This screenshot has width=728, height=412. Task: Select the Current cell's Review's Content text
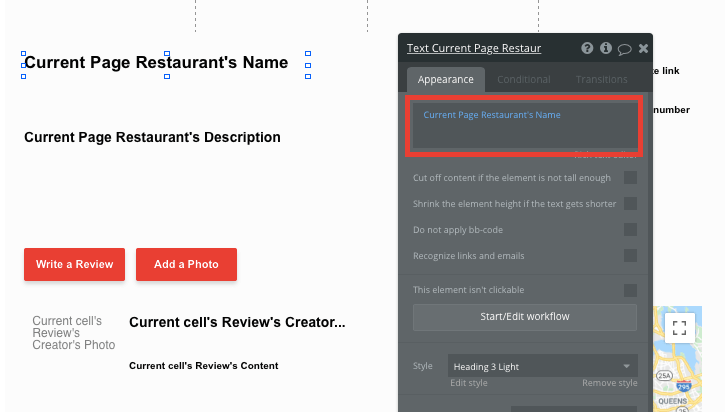click(204, 366)
